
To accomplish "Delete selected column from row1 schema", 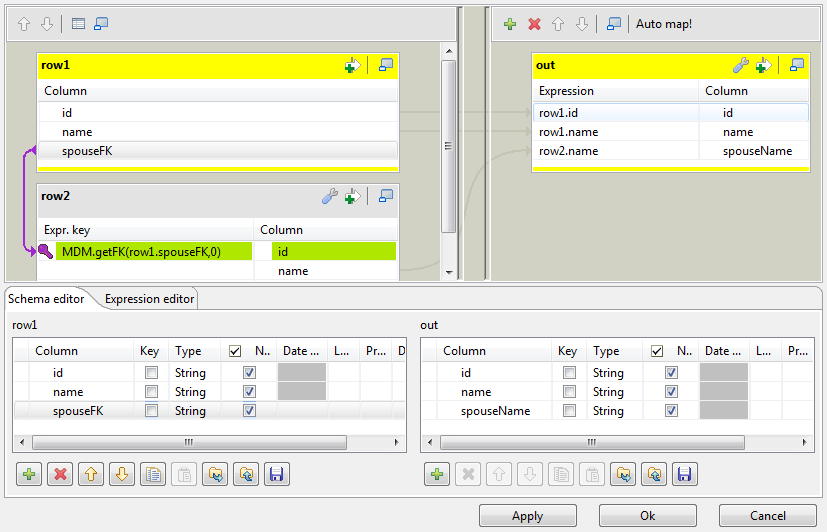I will tap(61, 474).
